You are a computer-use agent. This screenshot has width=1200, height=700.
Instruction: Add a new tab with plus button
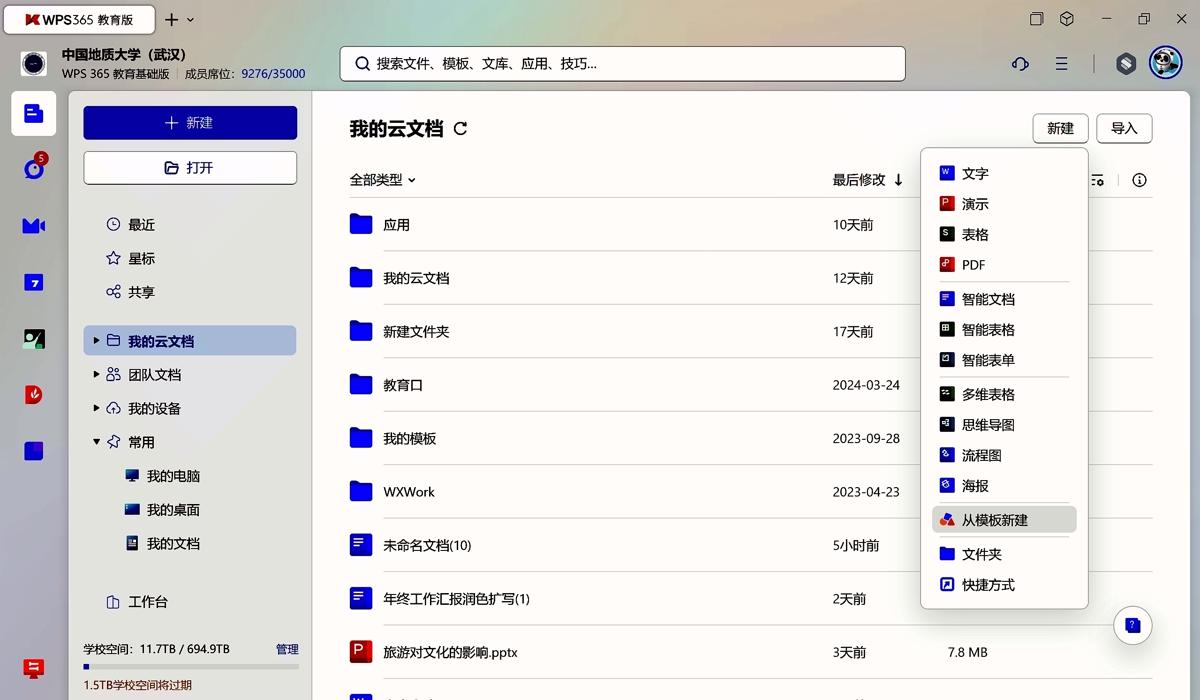[x=171, y=20]
